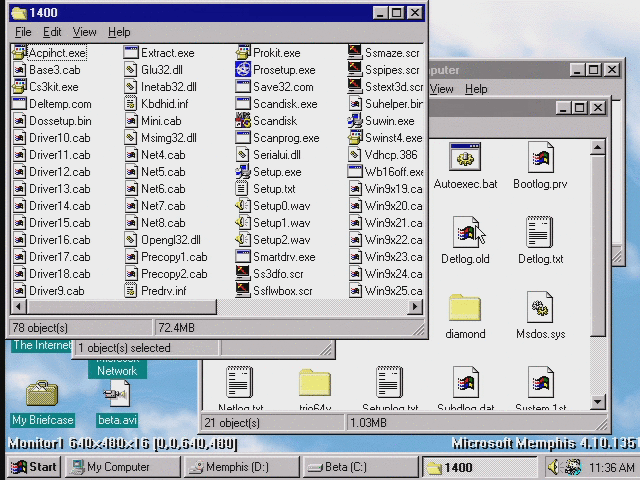Select the Detlog.txt notepad icon
The image size is (640, 480).
540,232
